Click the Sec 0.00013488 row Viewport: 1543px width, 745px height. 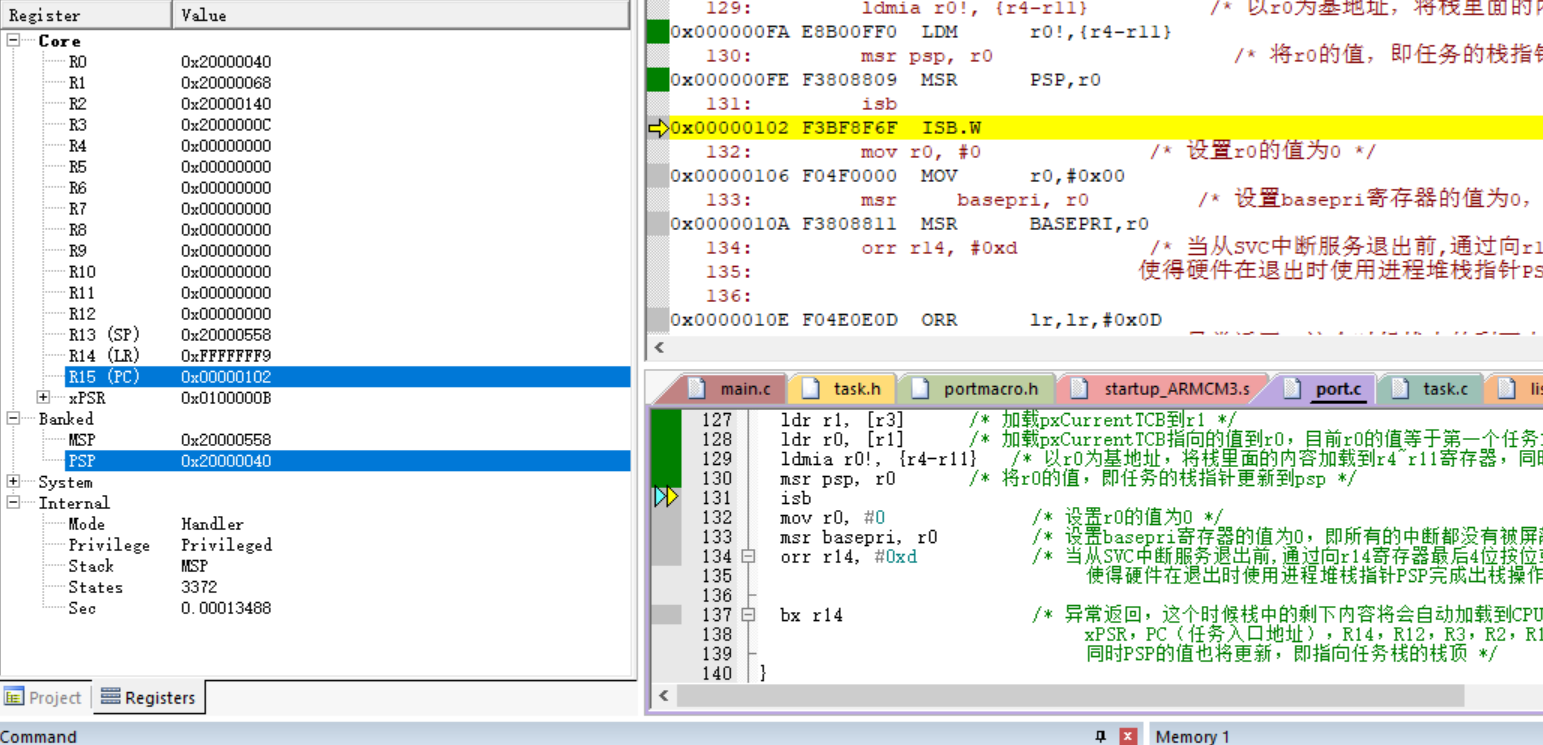[316, 608]
